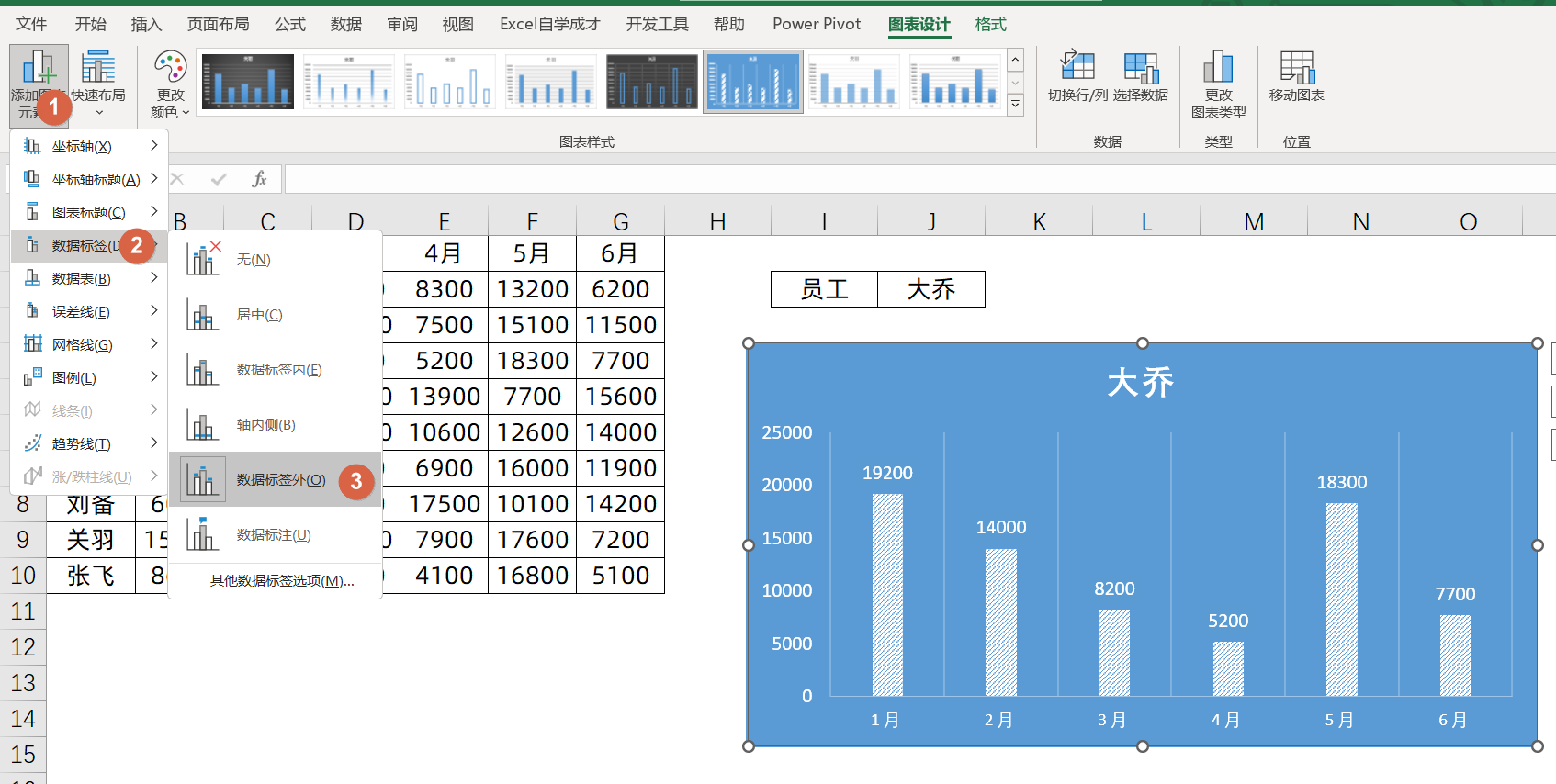
Task: Click dropdown cell showing 大乔
Action: (x=931, y=289)
